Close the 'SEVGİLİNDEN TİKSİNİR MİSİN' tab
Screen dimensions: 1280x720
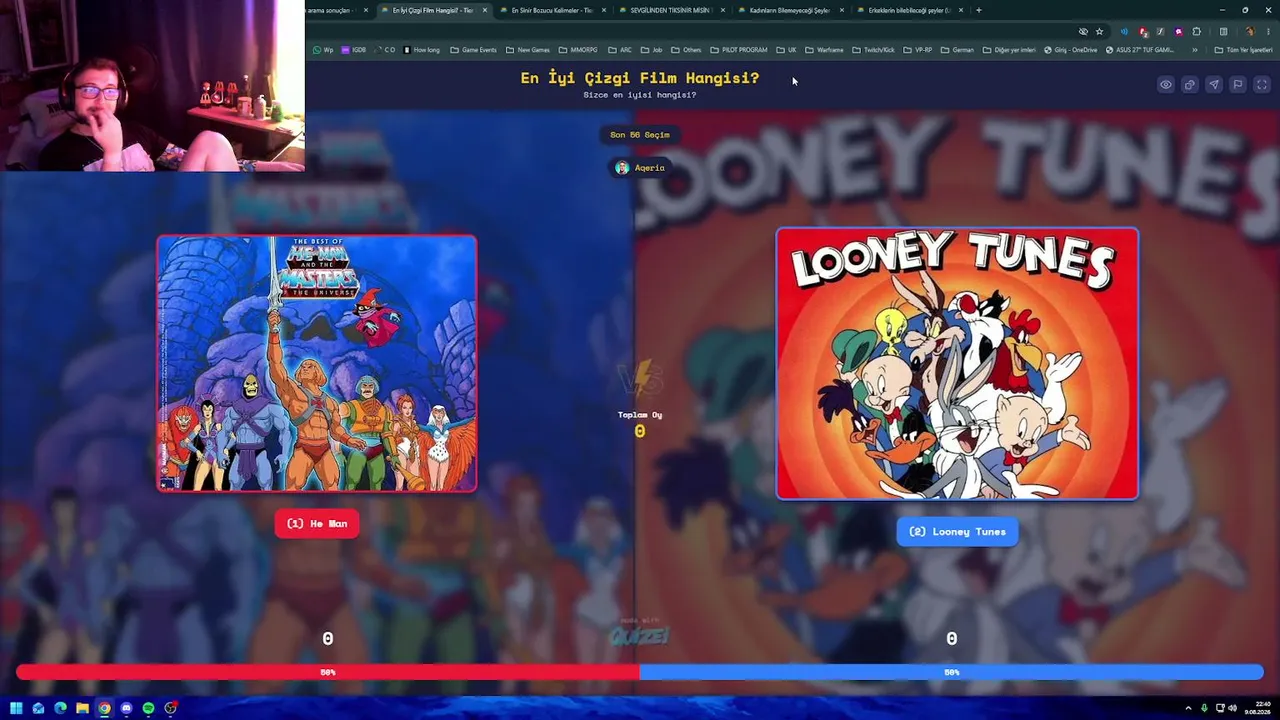point(722,10)
